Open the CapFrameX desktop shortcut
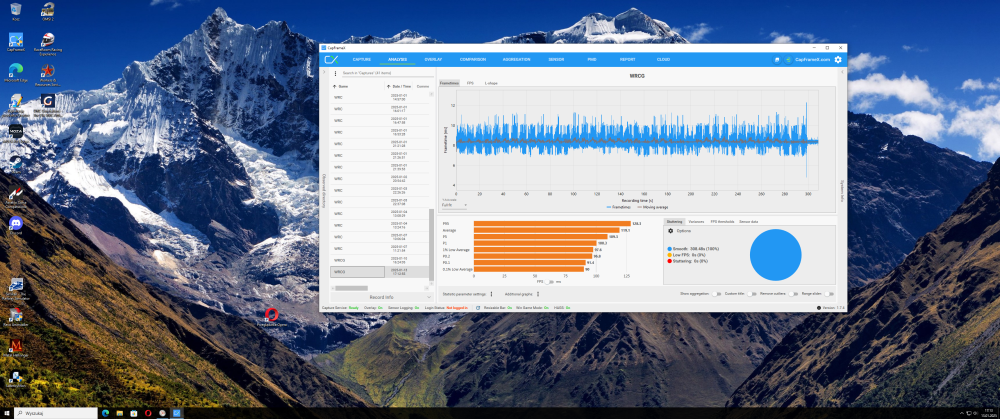Viewport: 1000px width, 419px height. coord(16,42)
